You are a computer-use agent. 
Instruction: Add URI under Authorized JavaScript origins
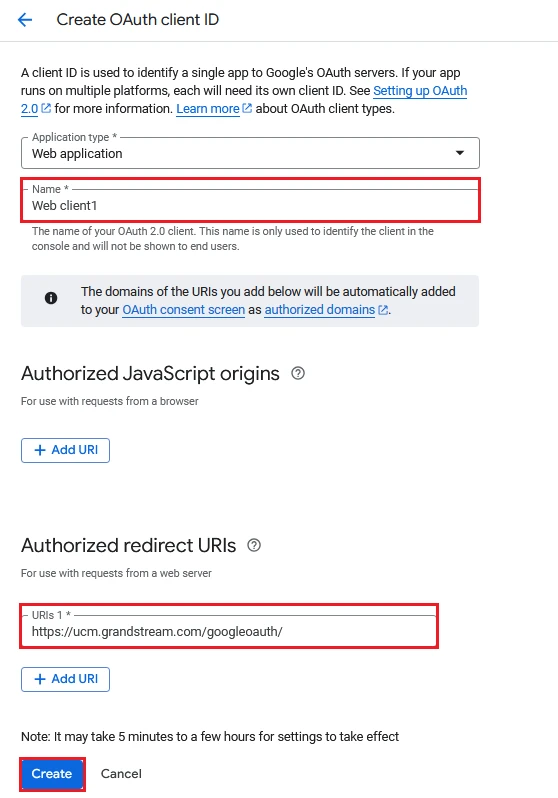coord(65,450)
